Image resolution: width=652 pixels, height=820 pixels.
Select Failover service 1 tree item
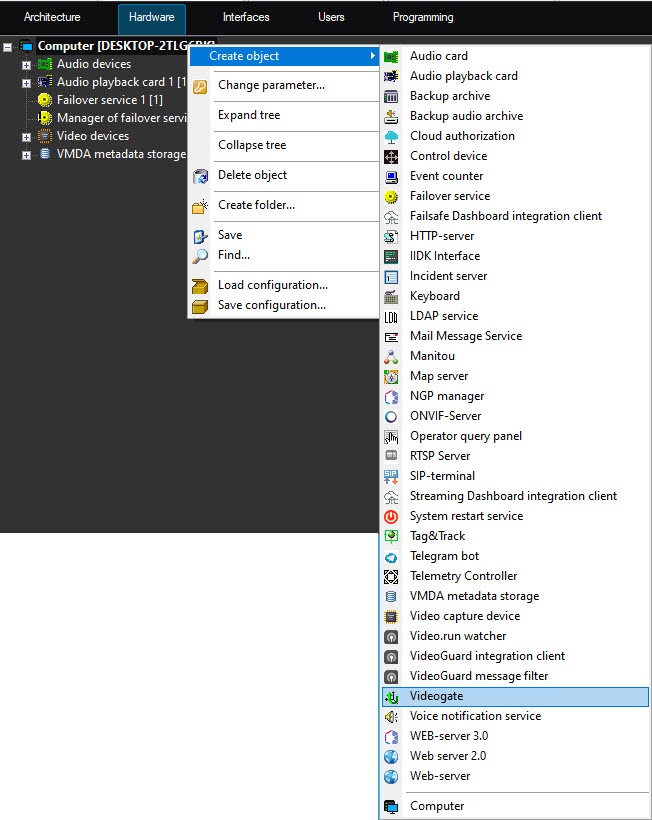point(109,100)
